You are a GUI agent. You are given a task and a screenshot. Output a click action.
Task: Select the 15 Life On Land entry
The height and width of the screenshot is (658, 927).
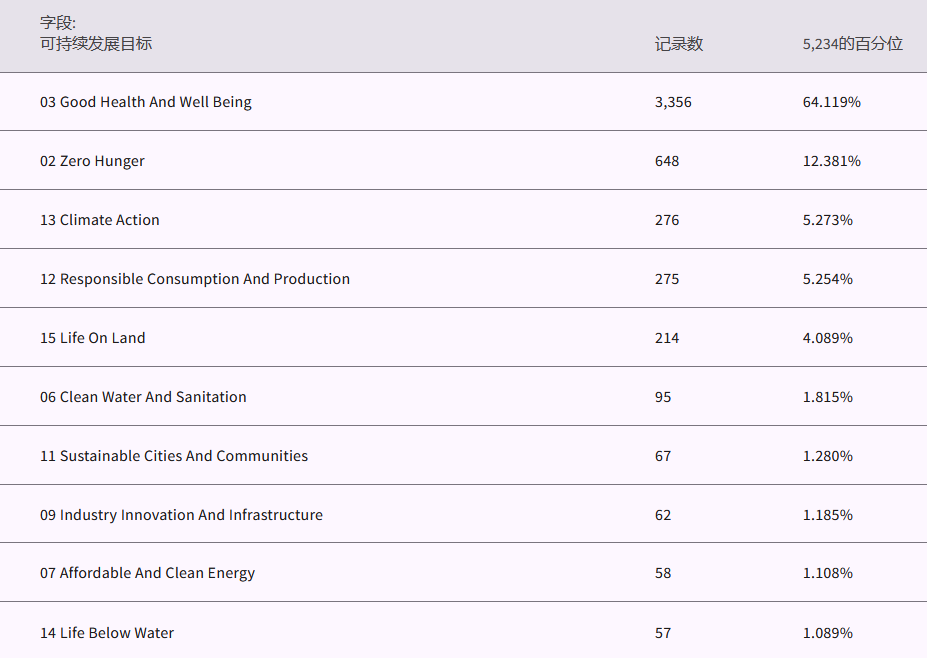(93, 338)
